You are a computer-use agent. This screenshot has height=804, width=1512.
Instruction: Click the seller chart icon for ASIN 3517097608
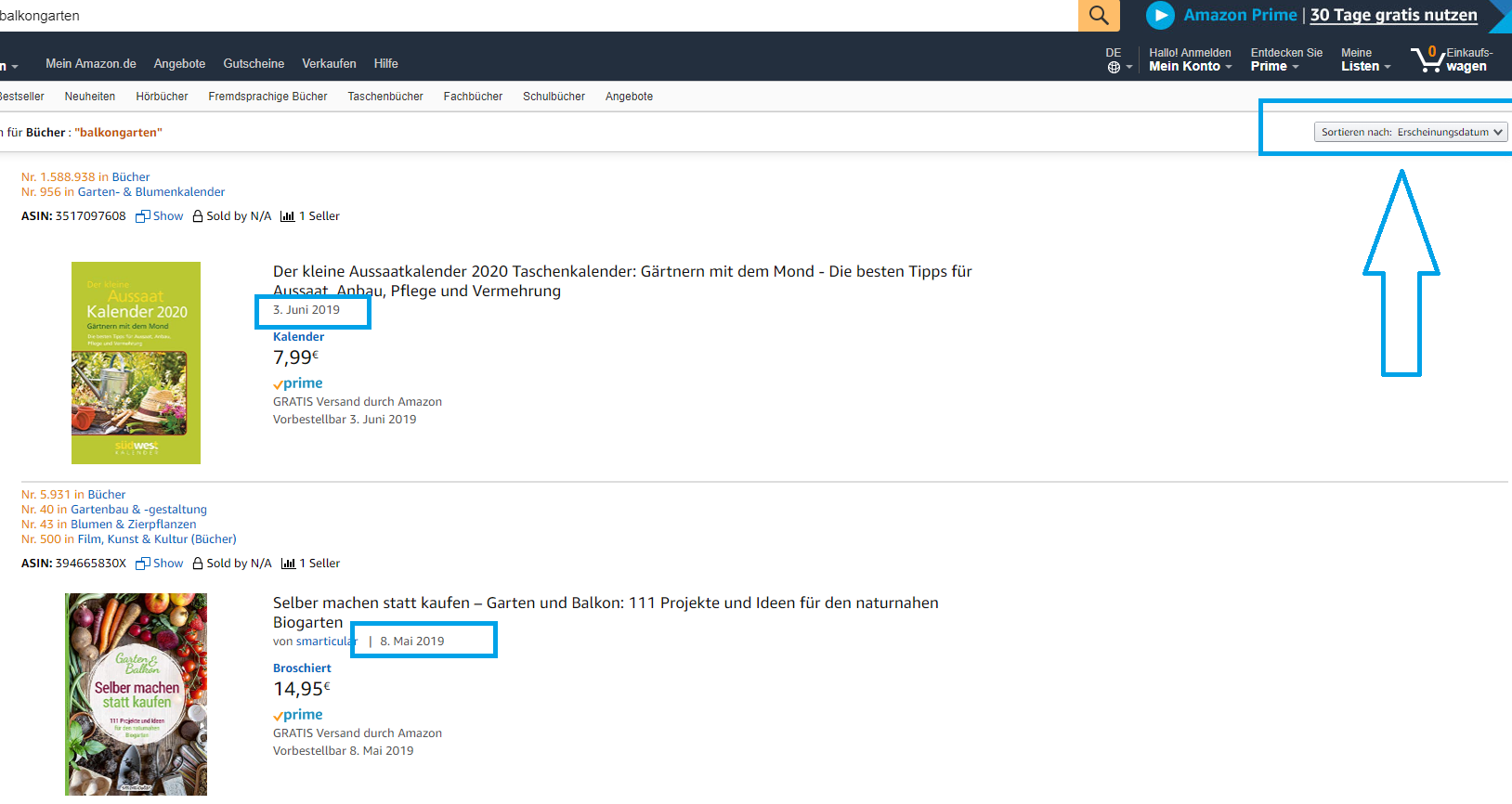coord(288,216)
